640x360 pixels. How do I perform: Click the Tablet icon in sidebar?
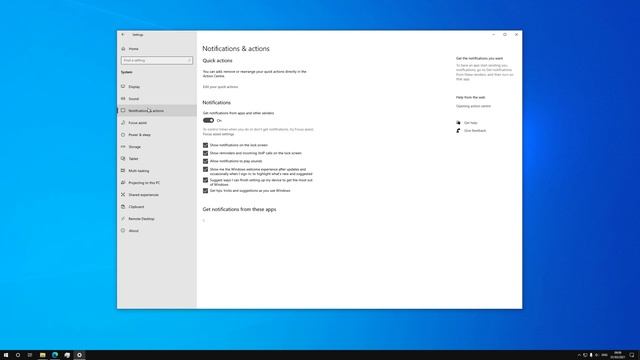(x=123, y=158)
